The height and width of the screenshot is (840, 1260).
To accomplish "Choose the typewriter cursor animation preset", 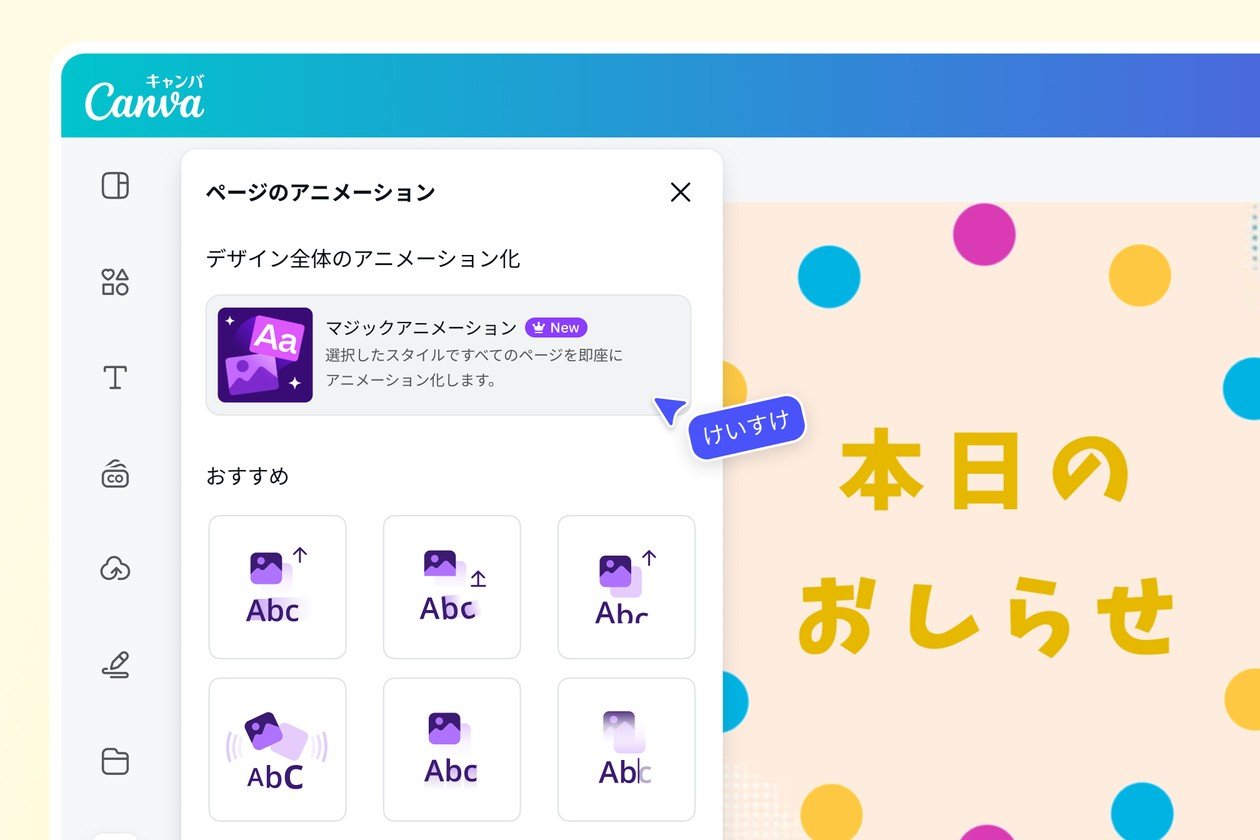I will (x=626, y=749).
